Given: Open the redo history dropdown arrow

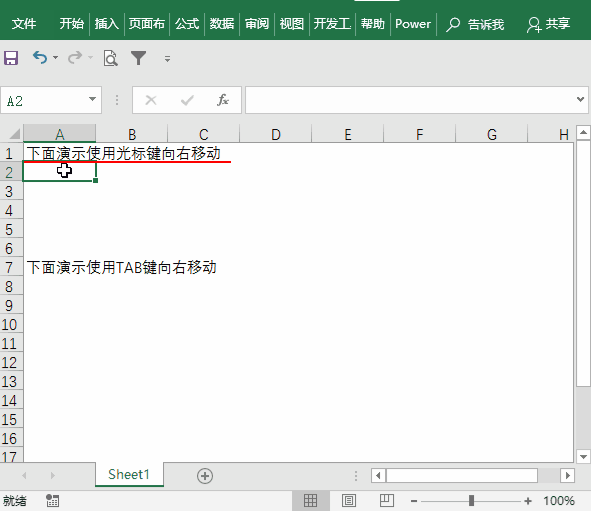Looking at the screenshot, I should pos(90,58).
